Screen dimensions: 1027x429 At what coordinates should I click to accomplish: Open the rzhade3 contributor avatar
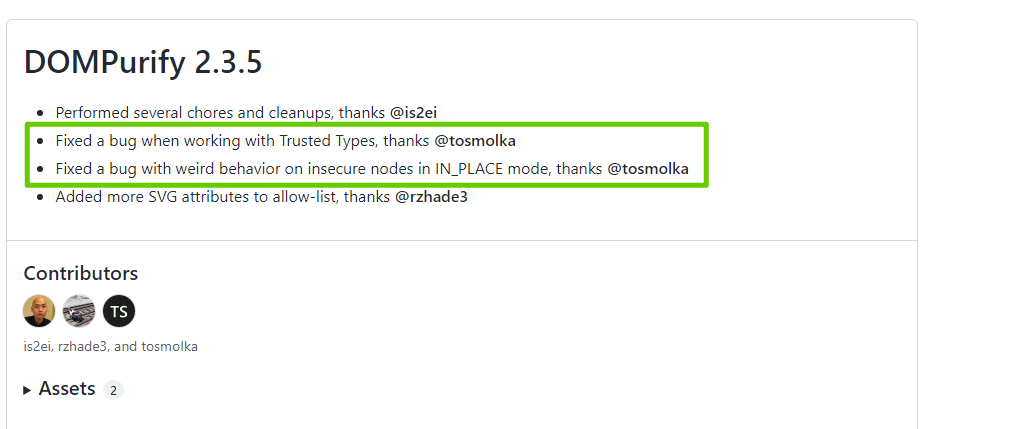[79, 311]
